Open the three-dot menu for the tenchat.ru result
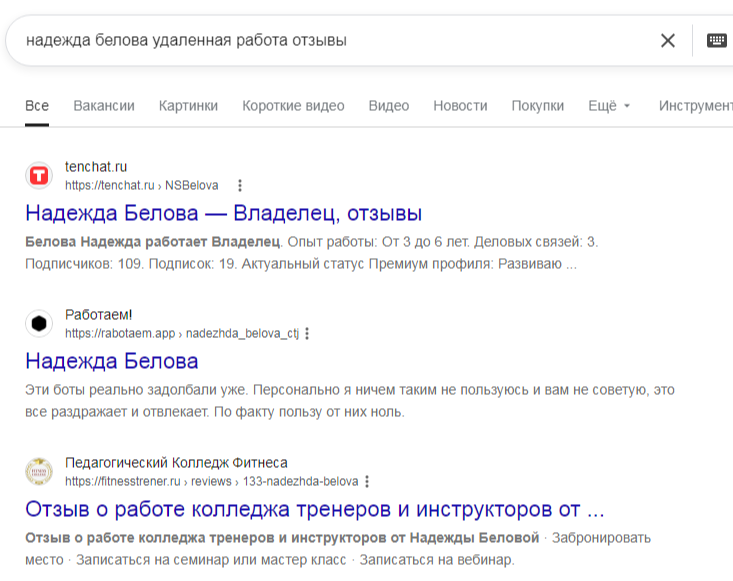This screenshot has width=733, height=581. point(240,186)
